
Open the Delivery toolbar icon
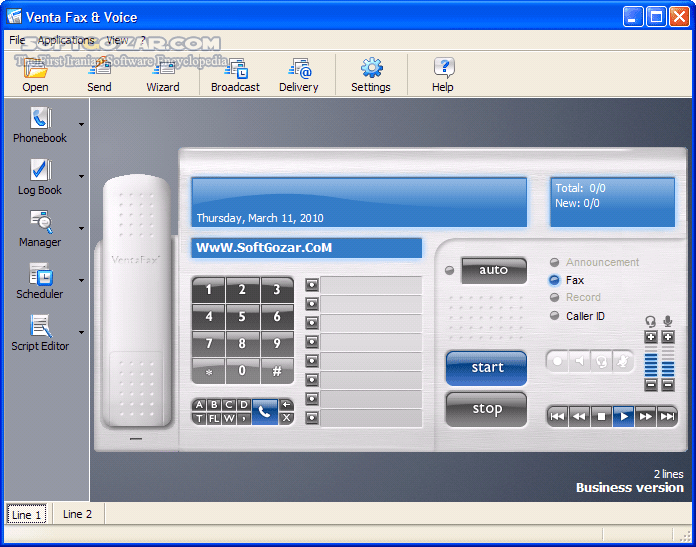[x=299, y=75]
